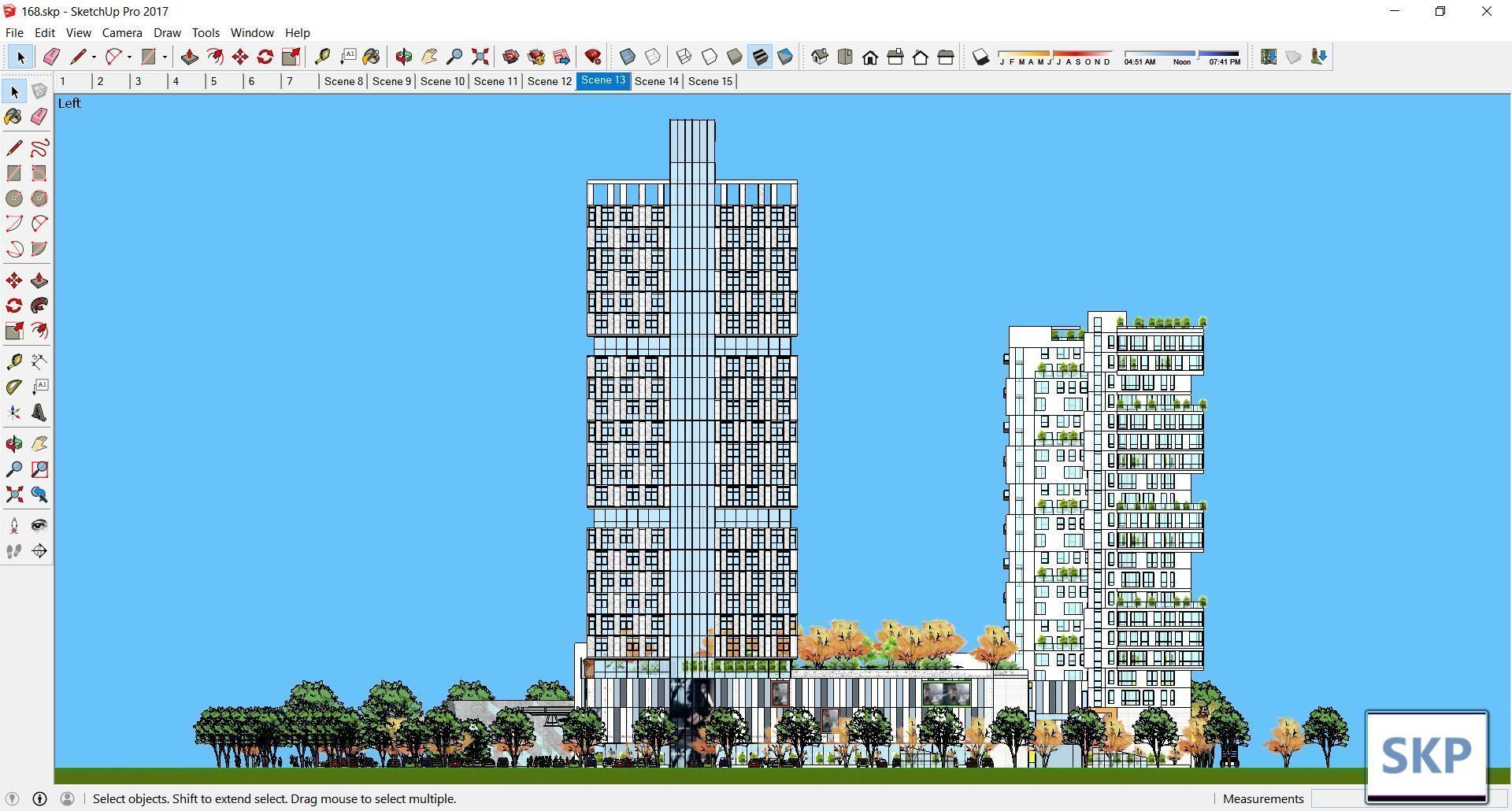Image resolution: width=1512 pixels, height=811 pixels.
Task: Select the Arc tool in top toolbar
Action: coord(113,57)
